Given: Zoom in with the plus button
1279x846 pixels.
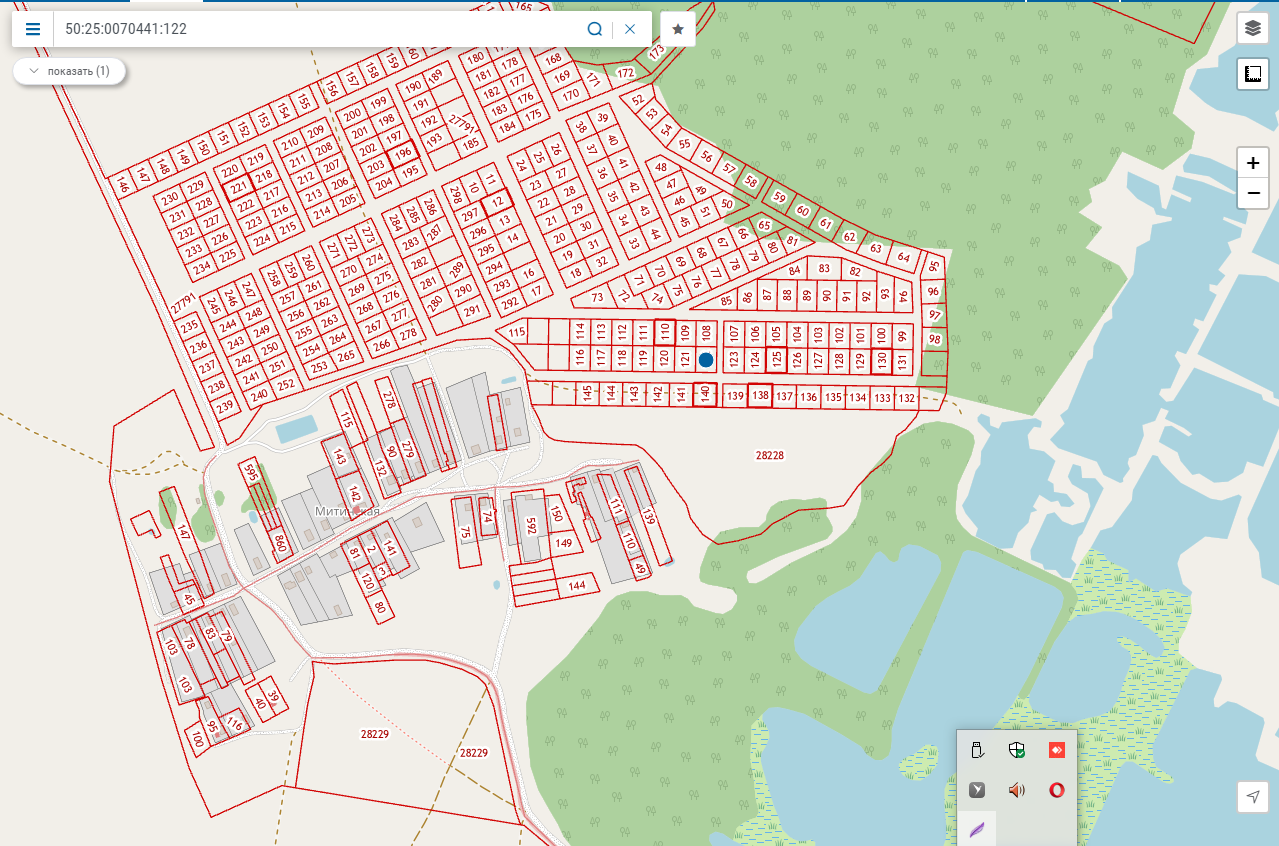Looking at the screenshot, I should 1253,163.
